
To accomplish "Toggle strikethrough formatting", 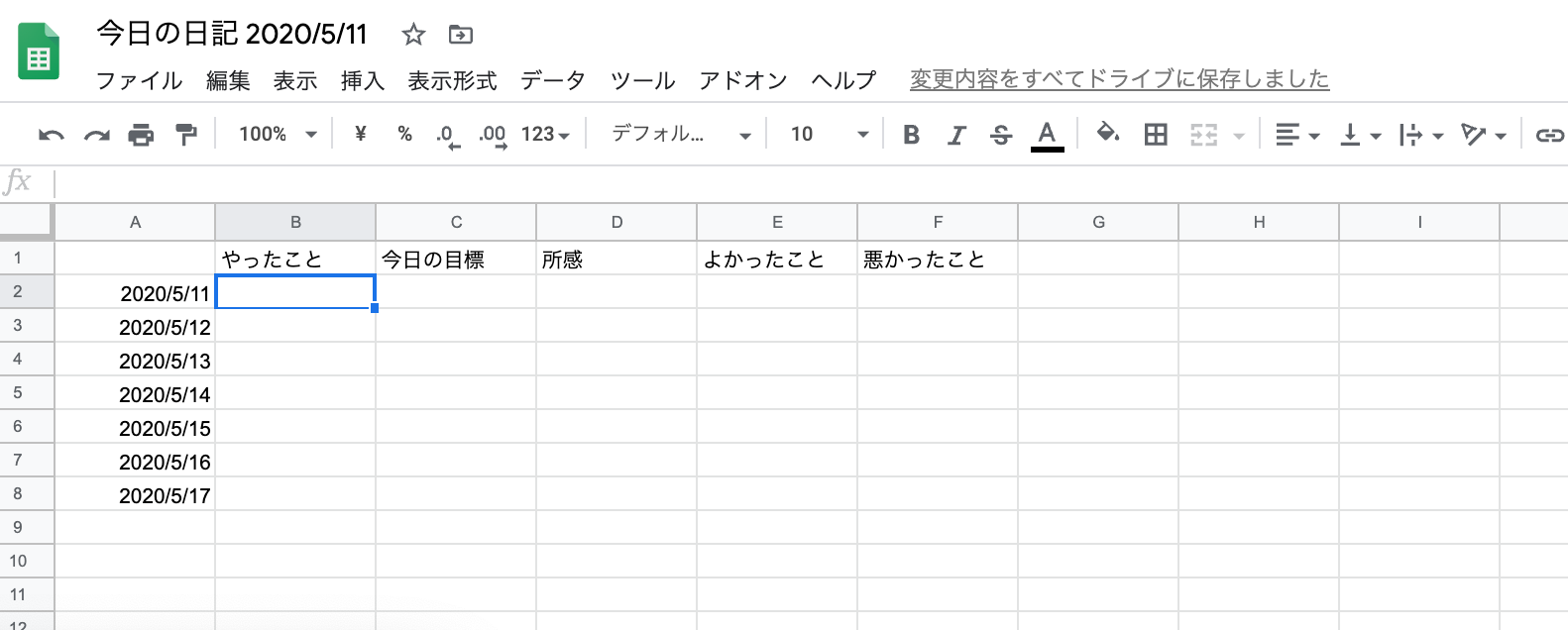I will (x=1001, y=135).
